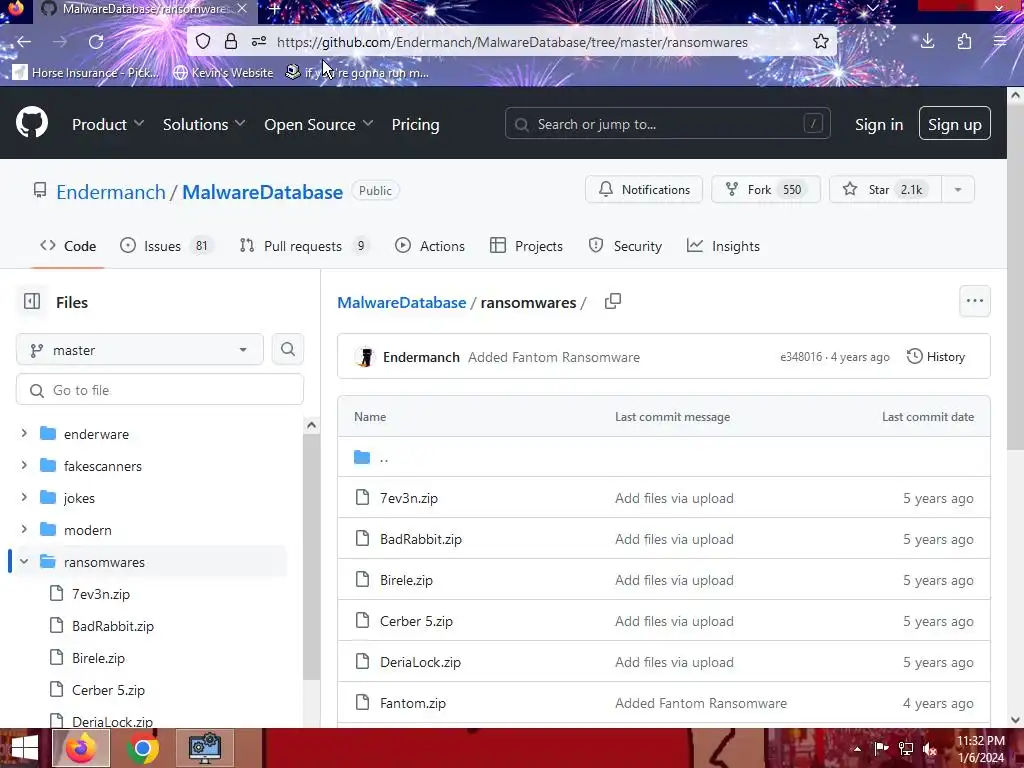Click commit hash e348016
Screen dimensions: 1024x768
click(x=801, y=357)
